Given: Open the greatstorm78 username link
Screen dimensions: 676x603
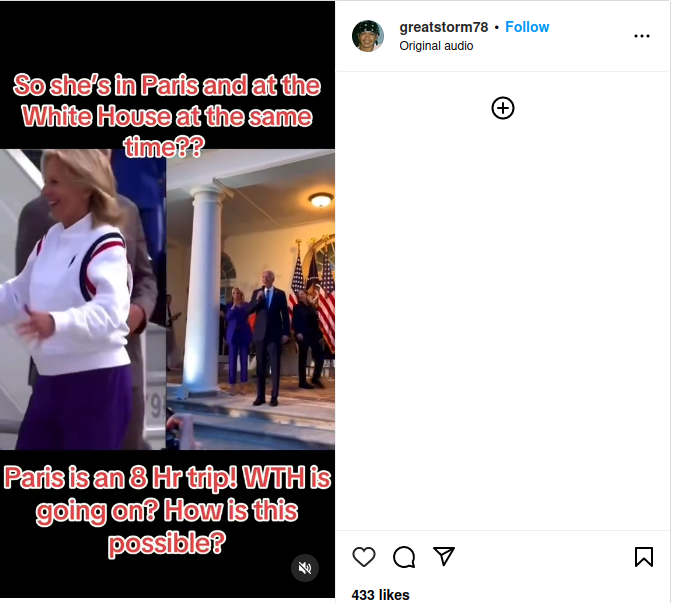Looking at the screenshot, I should tap(444, 27).
